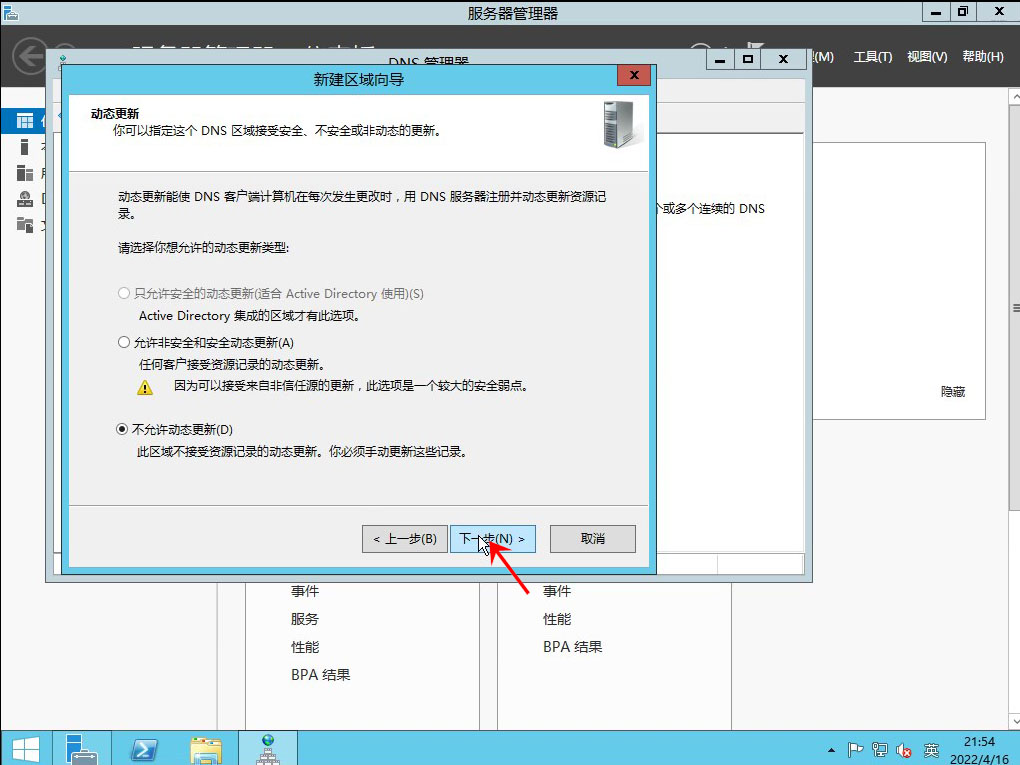
Task: Select DNS role icon in sidebar
Action: coord(25,199)
